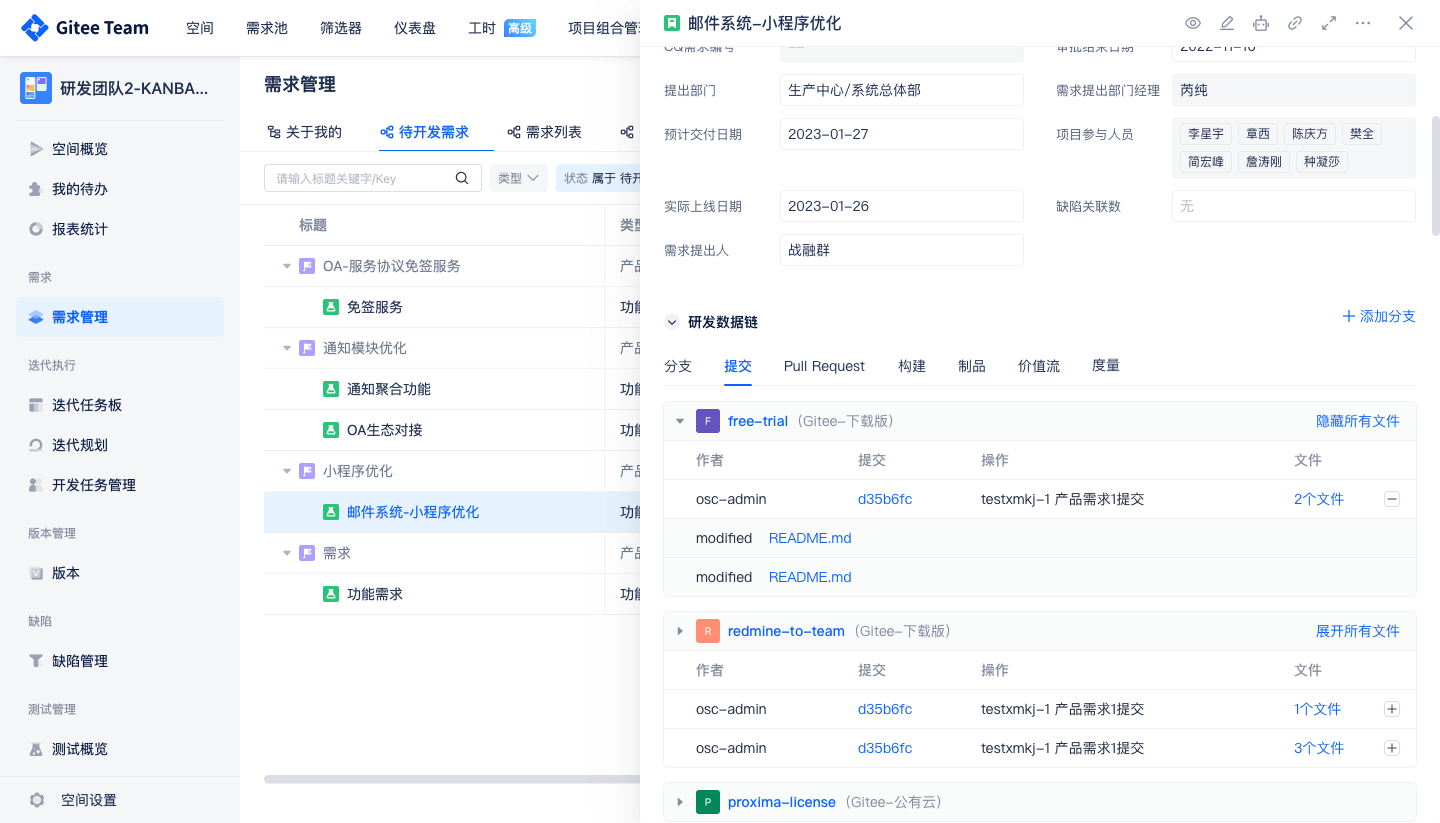Expand files of the 1个文件 commit row

[1391, 709]
